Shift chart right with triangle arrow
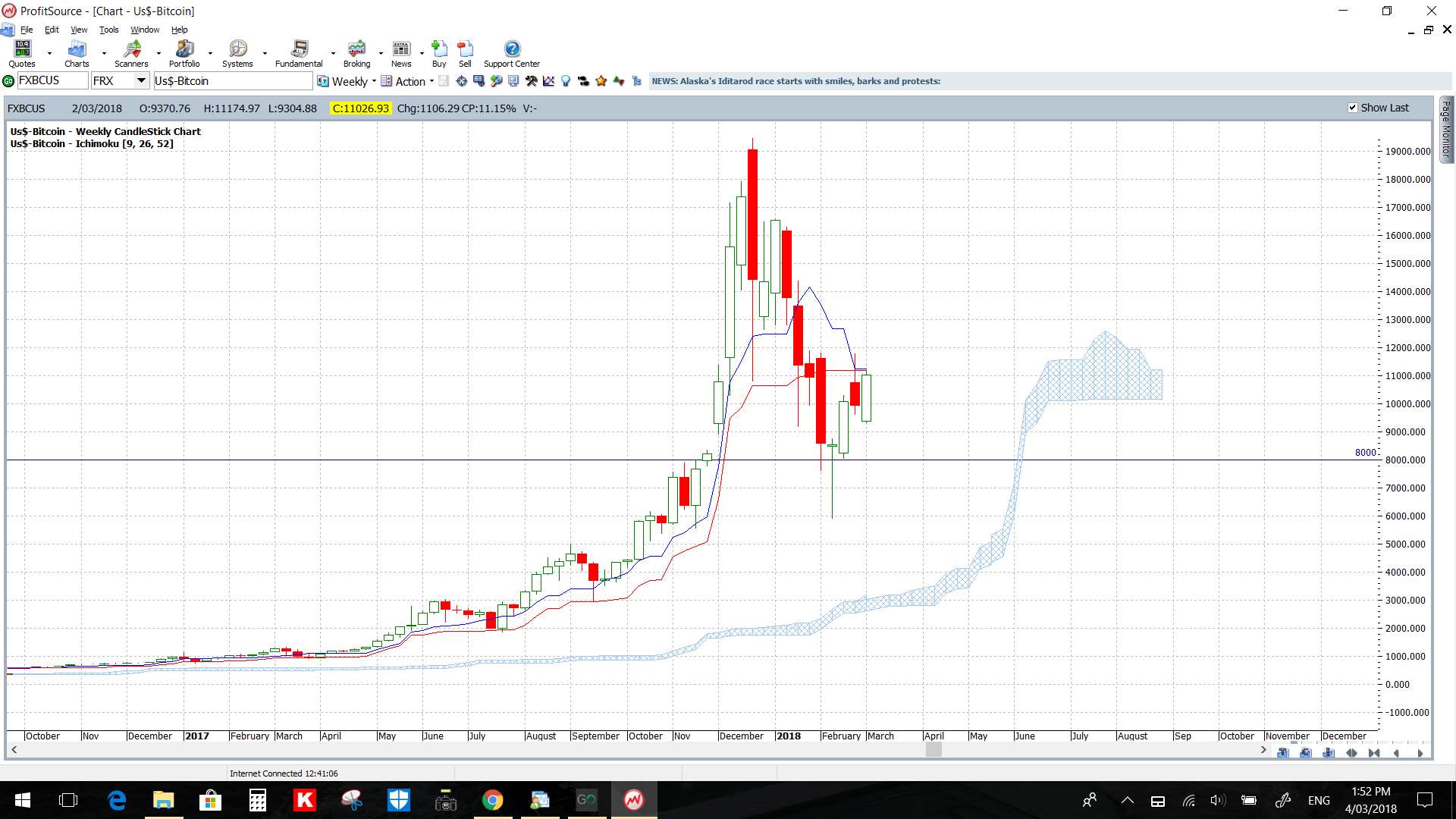The image size is (1456, 819). 1420,753
